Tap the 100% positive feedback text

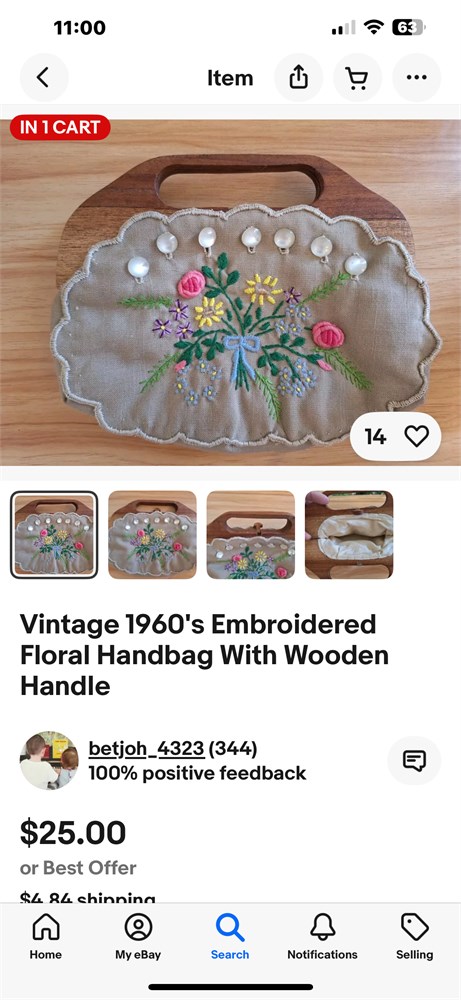[197, 774]
